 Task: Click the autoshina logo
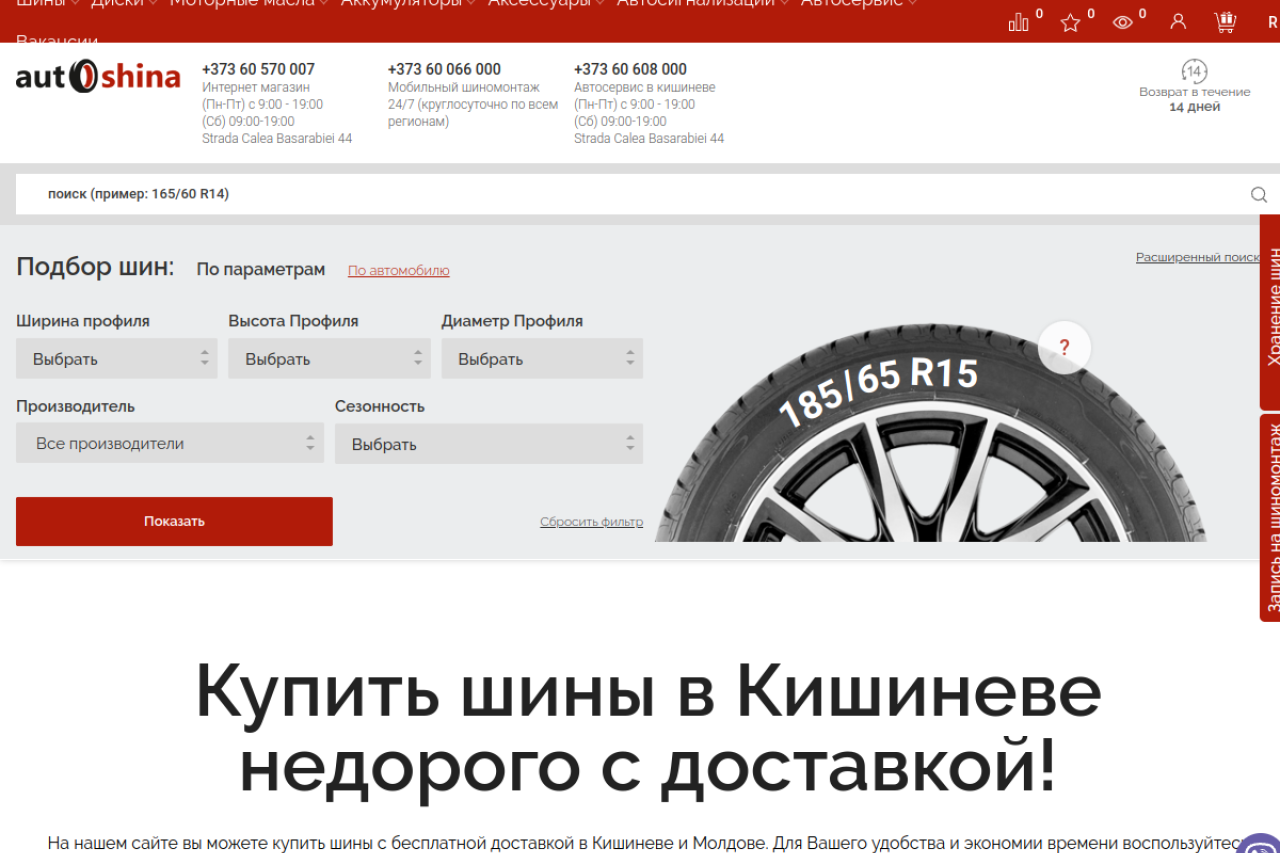coord(98,77)
